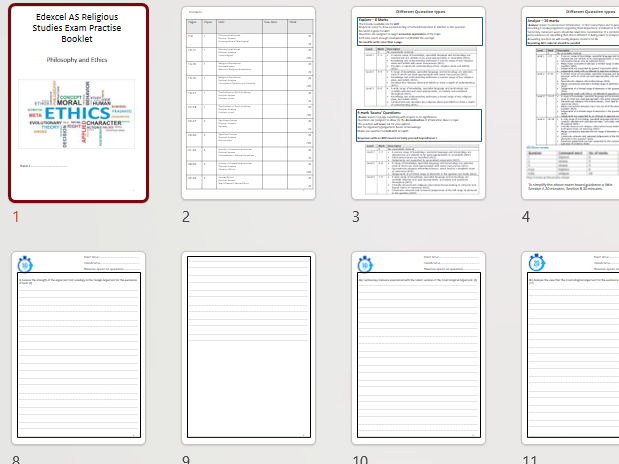Click the 10-minute timer icon on slide 10
Screen dimensions: 619x464
pos(365,264)
